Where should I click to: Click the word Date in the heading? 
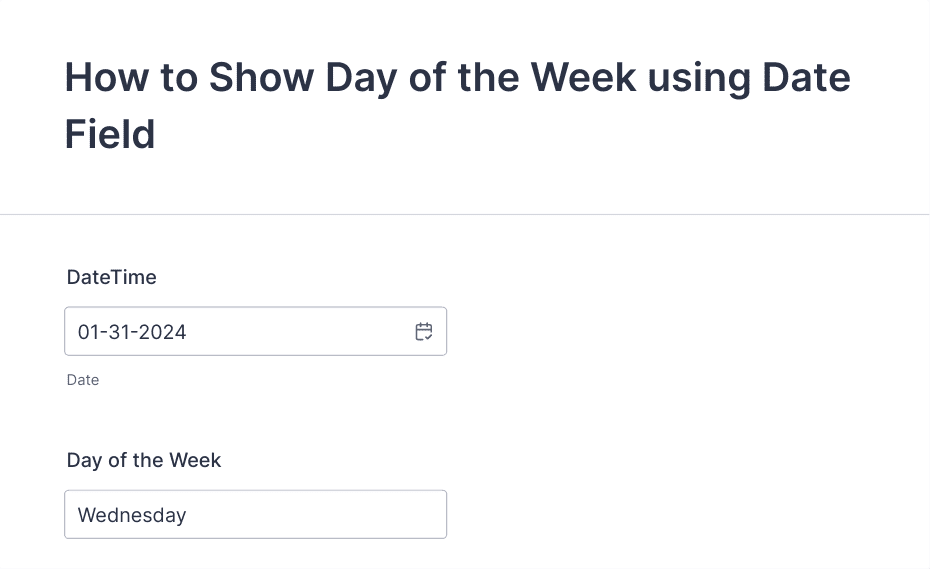click(806, 77)
